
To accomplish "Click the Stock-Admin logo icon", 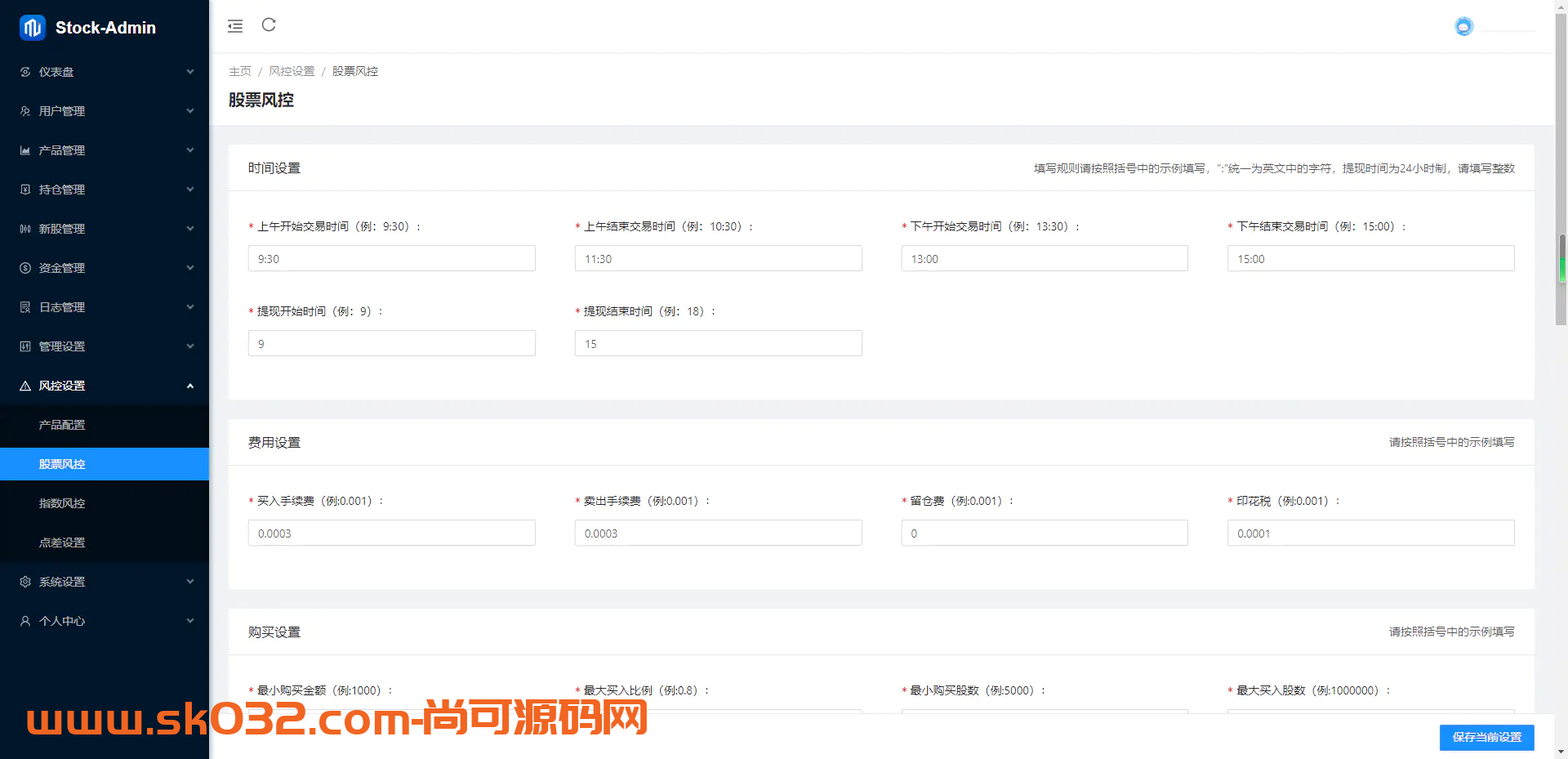I will coord(33,28).
